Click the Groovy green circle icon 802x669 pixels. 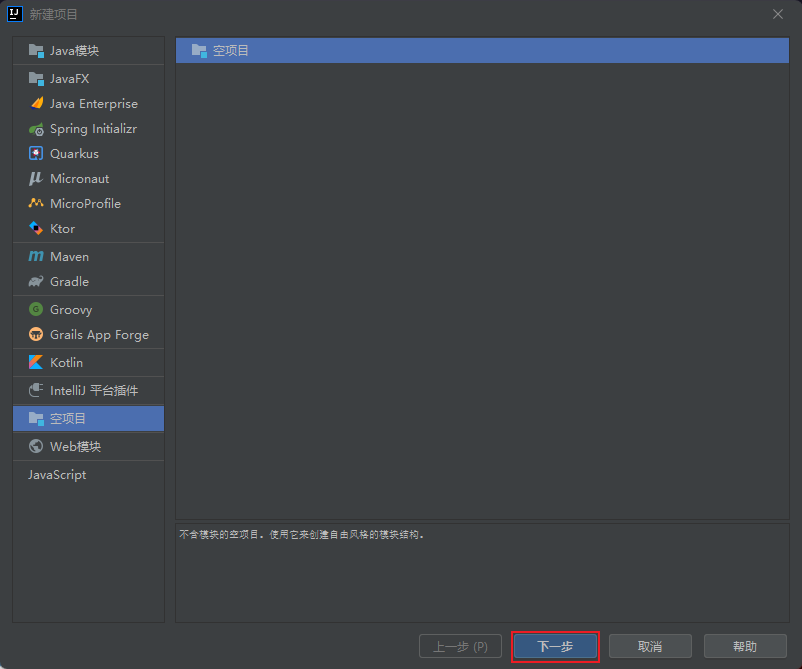coord(36,309)
